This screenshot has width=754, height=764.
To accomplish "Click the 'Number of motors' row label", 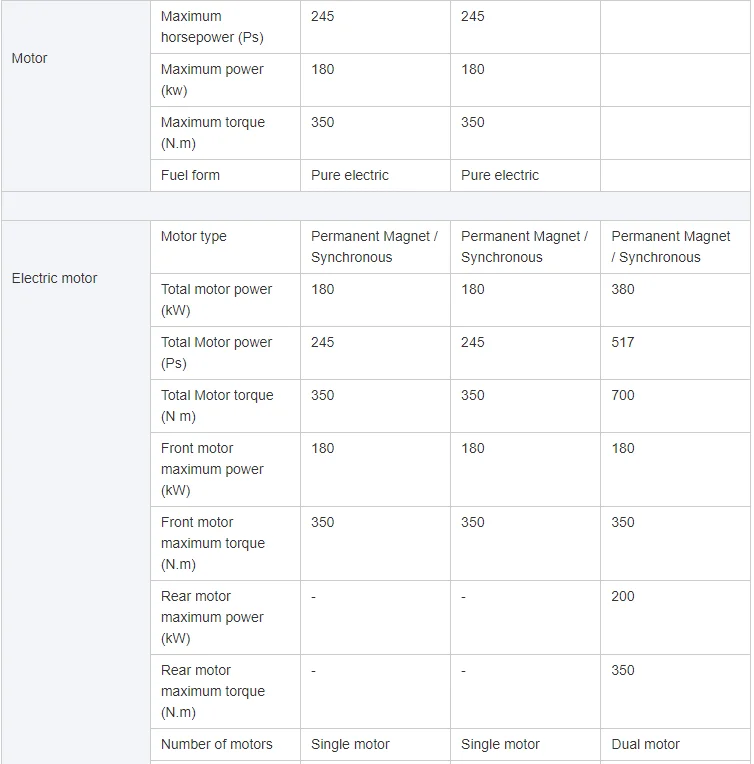I will point(216,744).
